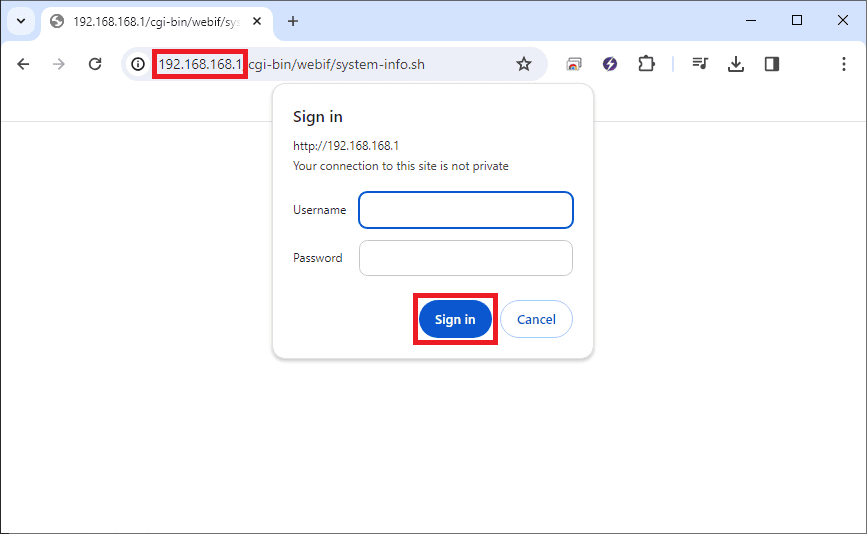The width and height of the screenshot is (867, 534).
Task: View site information icon in address bar
Action: 139,64
